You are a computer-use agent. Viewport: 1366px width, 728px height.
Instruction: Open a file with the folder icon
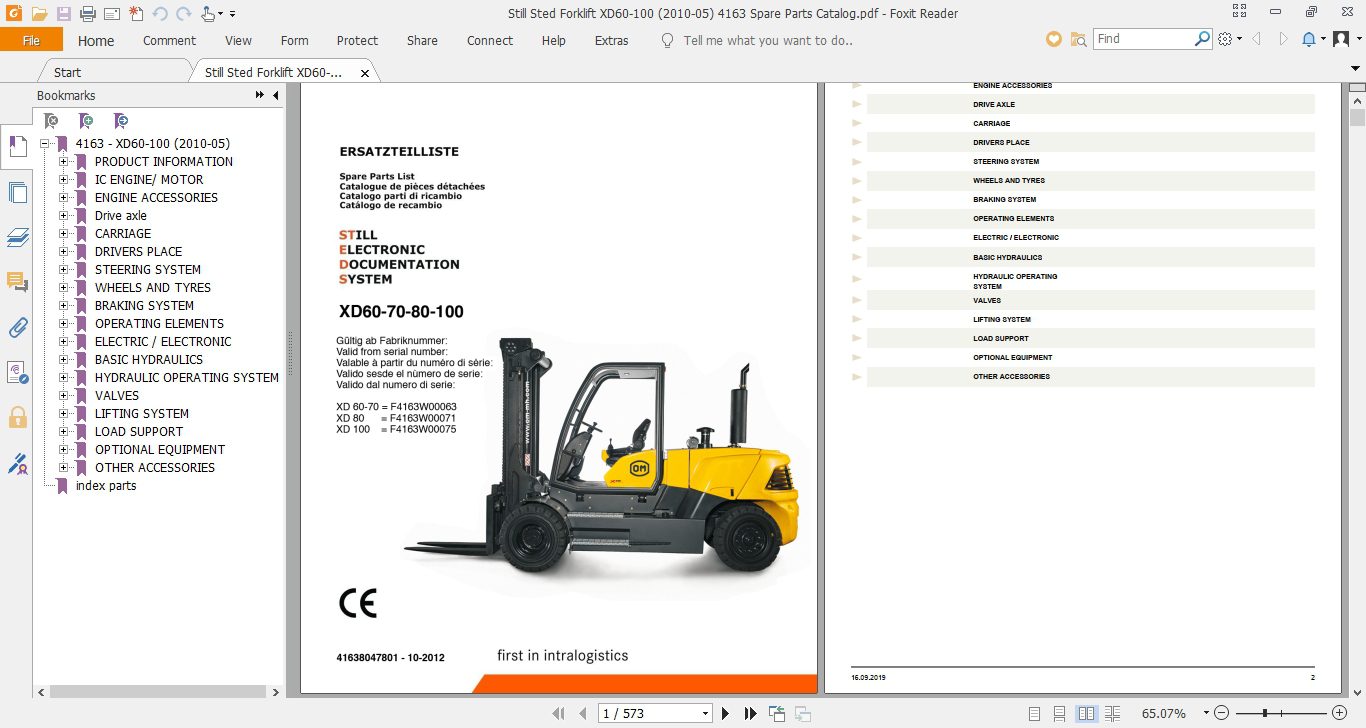tap(39, 14)
